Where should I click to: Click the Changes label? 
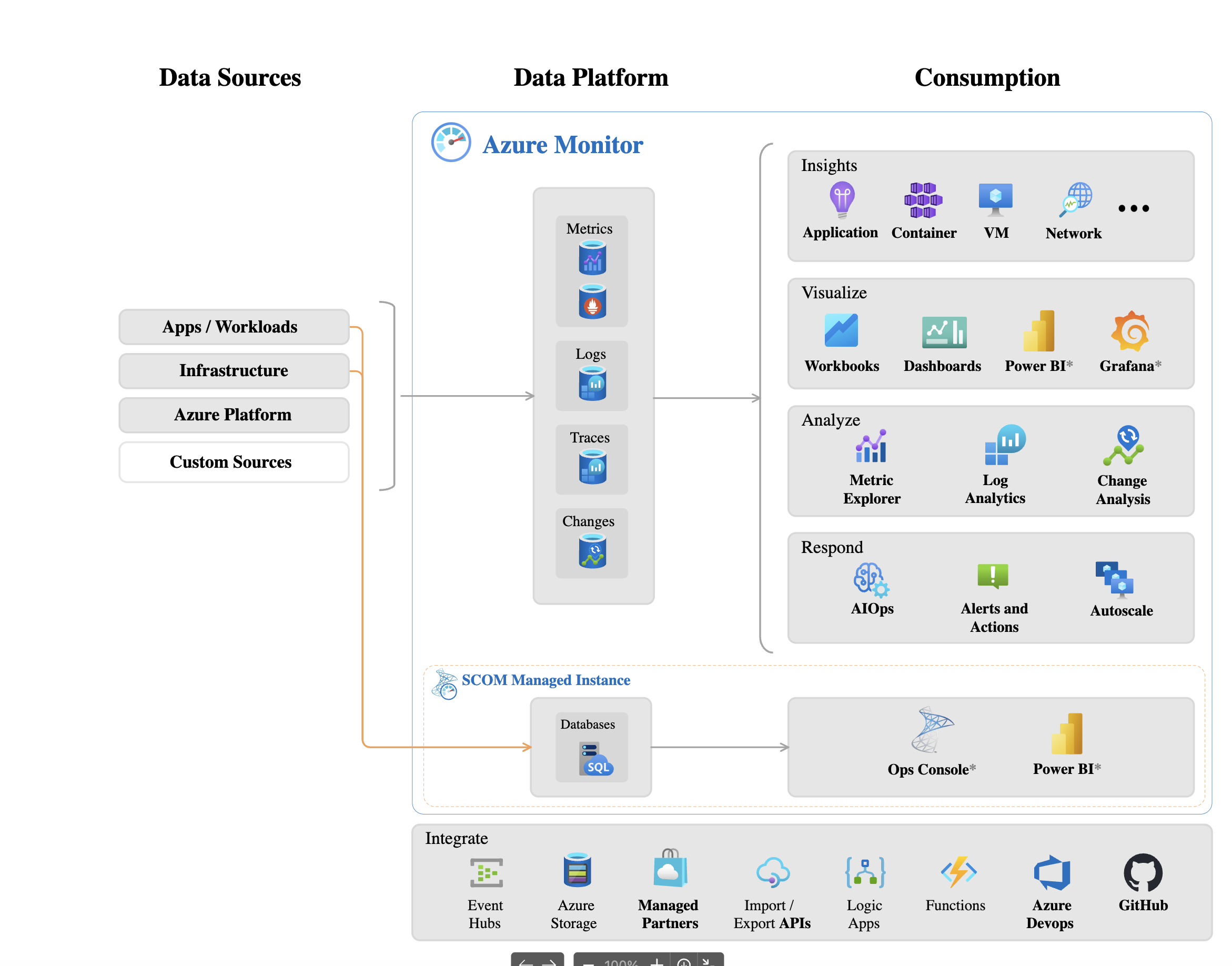tap(588, 521)
